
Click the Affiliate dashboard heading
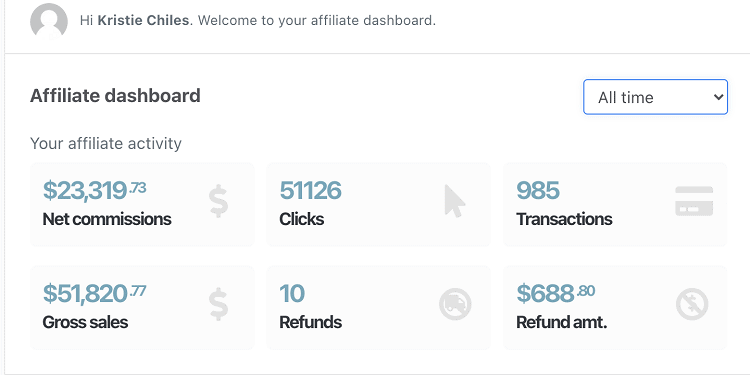pyautogui.click(x=115, y=96)
